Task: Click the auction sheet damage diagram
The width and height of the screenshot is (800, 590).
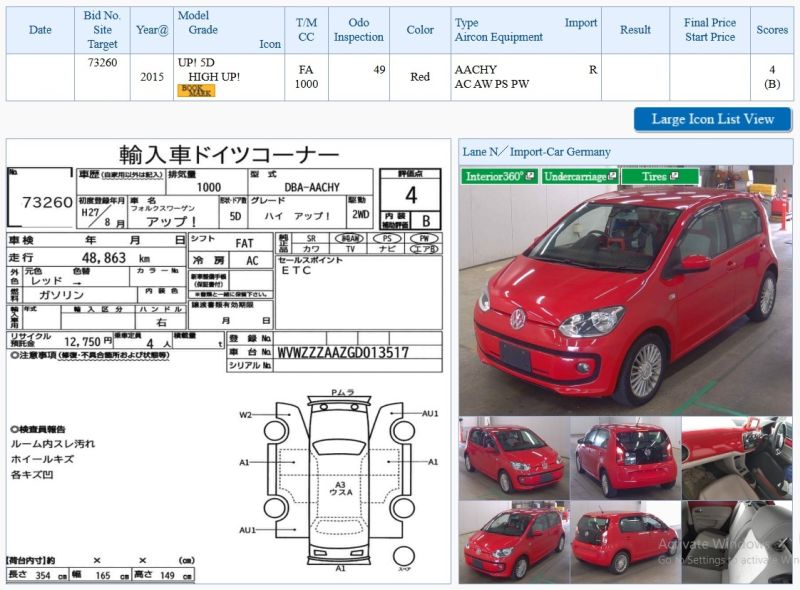Action: tap(339, 480)
